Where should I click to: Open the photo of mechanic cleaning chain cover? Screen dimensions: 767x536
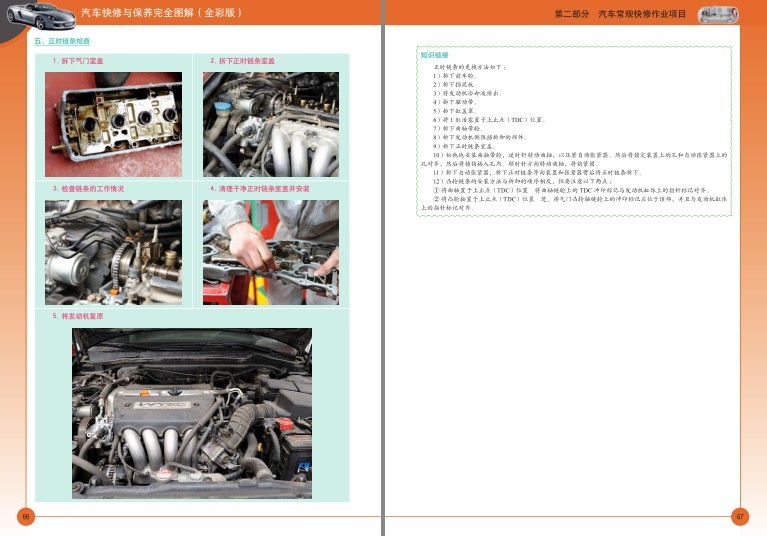coord(271,252)
